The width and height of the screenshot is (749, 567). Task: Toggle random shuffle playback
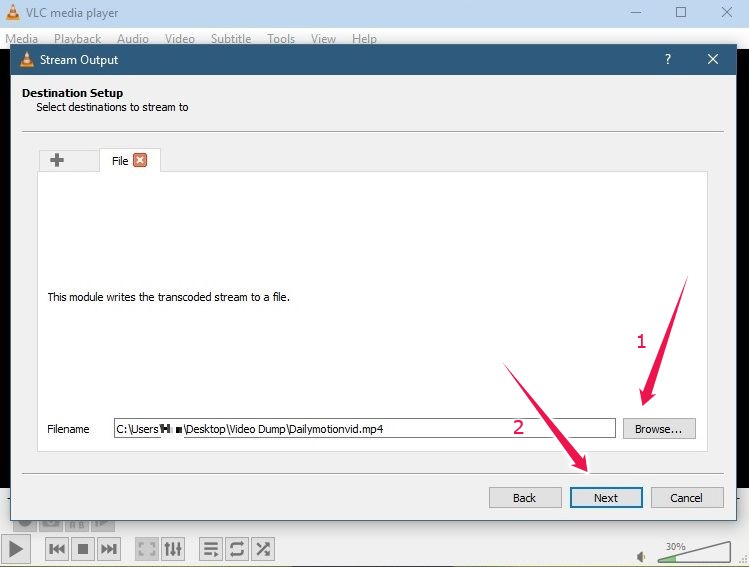[x=263, y=549]
